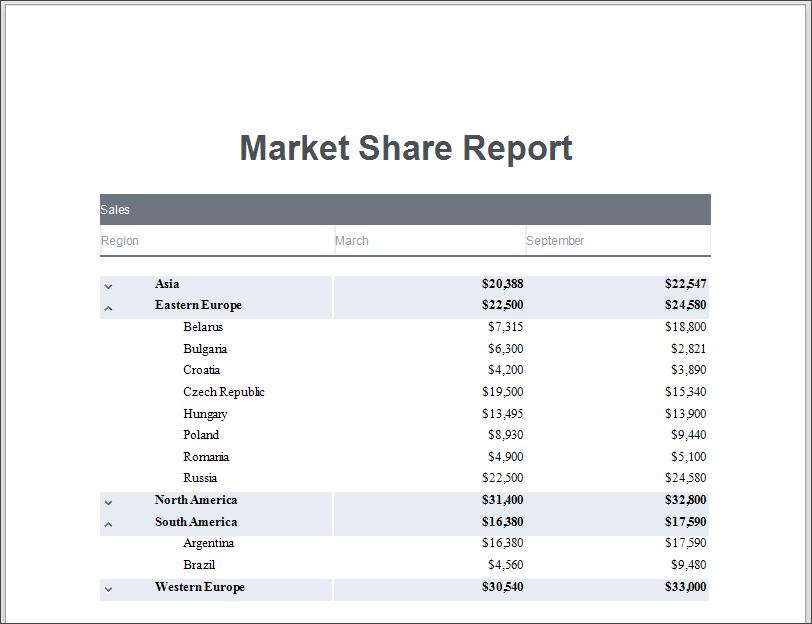Screen dimensions: 812x624
Task: Click the downward chevron beside Asia
Action: tap(108, 285)
